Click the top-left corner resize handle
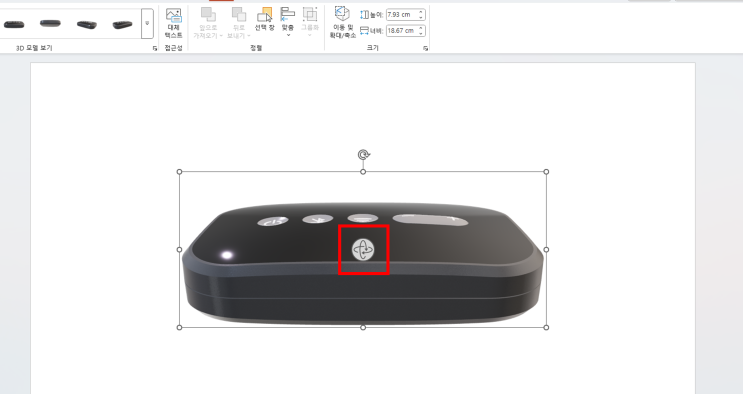The width and height of the screenshot is (743, 394). pyautogui.click(x=180, y=172)
